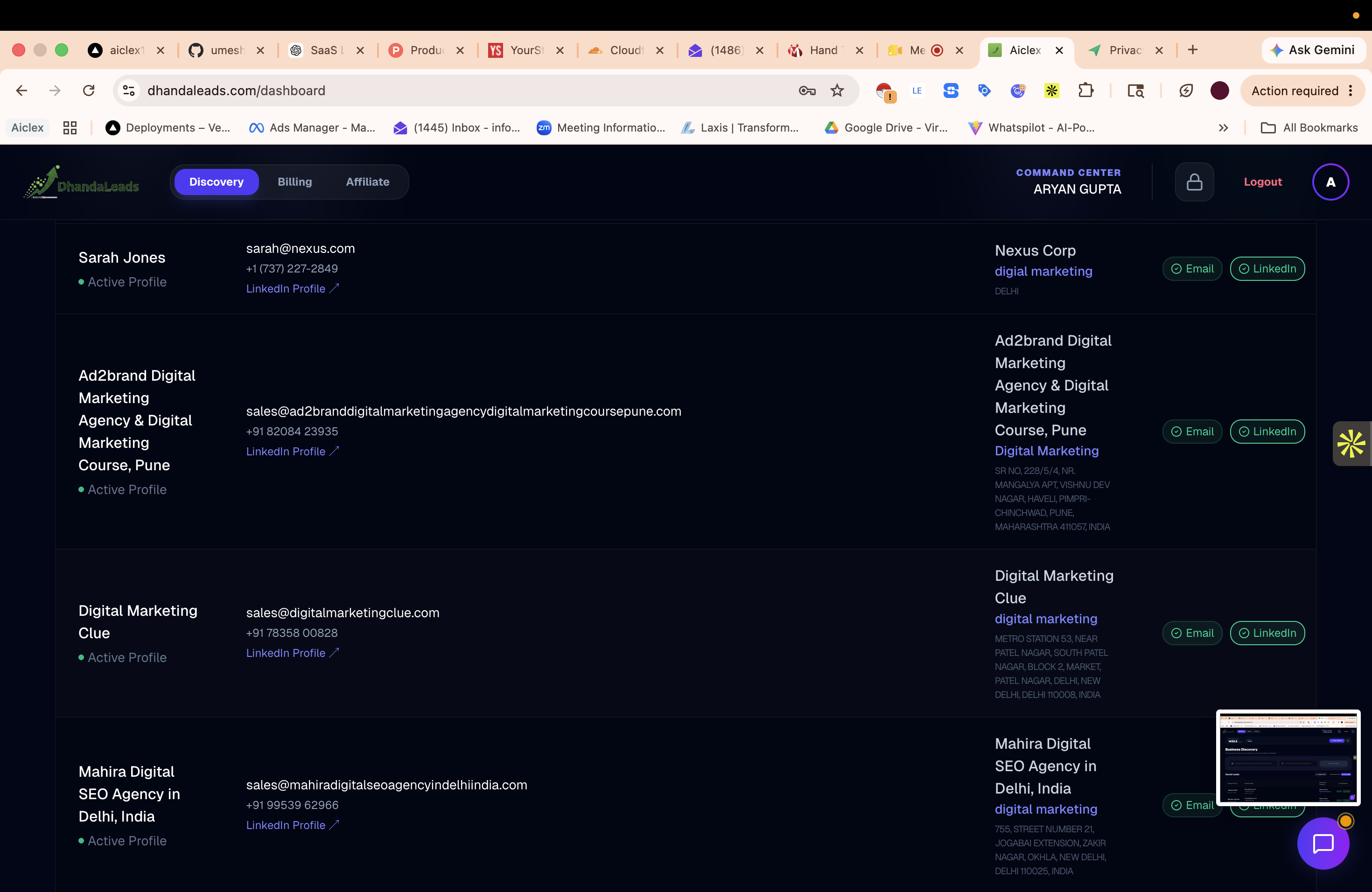Click the DhandaLeads logo
Image resolution: width=1372 pixels, height=892 pixels.
(81, 182)
